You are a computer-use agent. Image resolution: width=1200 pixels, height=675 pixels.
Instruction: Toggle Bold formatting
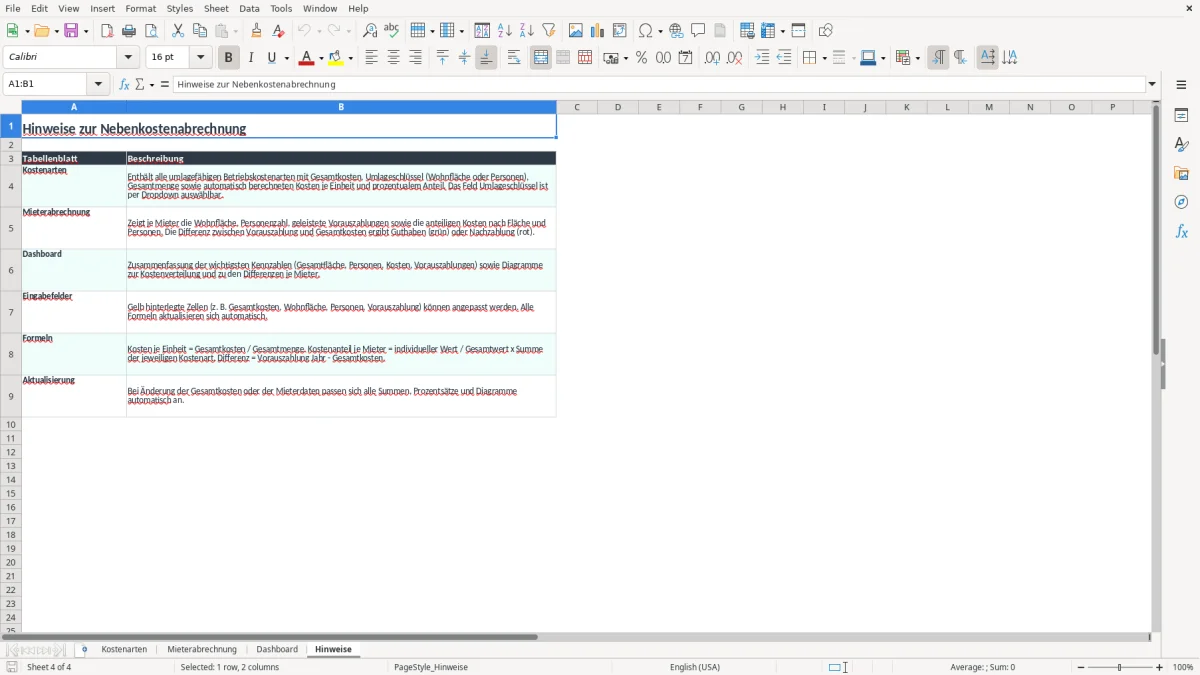pyautogui.click(x=229, y=58)
